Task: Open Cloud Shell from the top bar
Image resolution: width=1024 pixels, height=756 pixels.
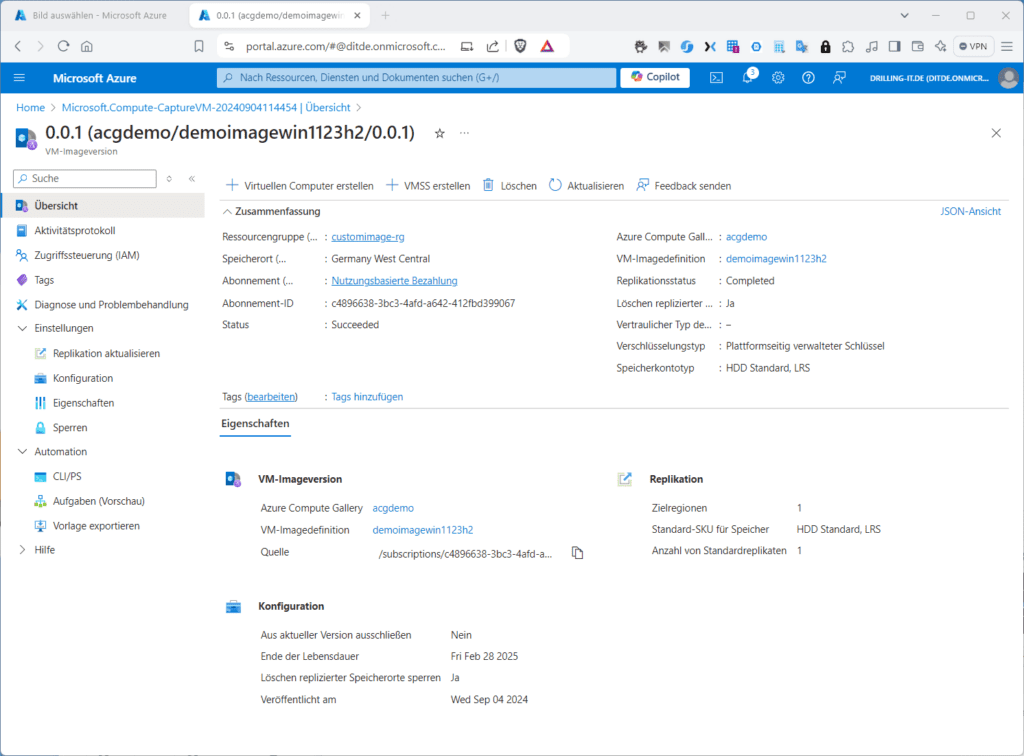Action: pos(716,78)
